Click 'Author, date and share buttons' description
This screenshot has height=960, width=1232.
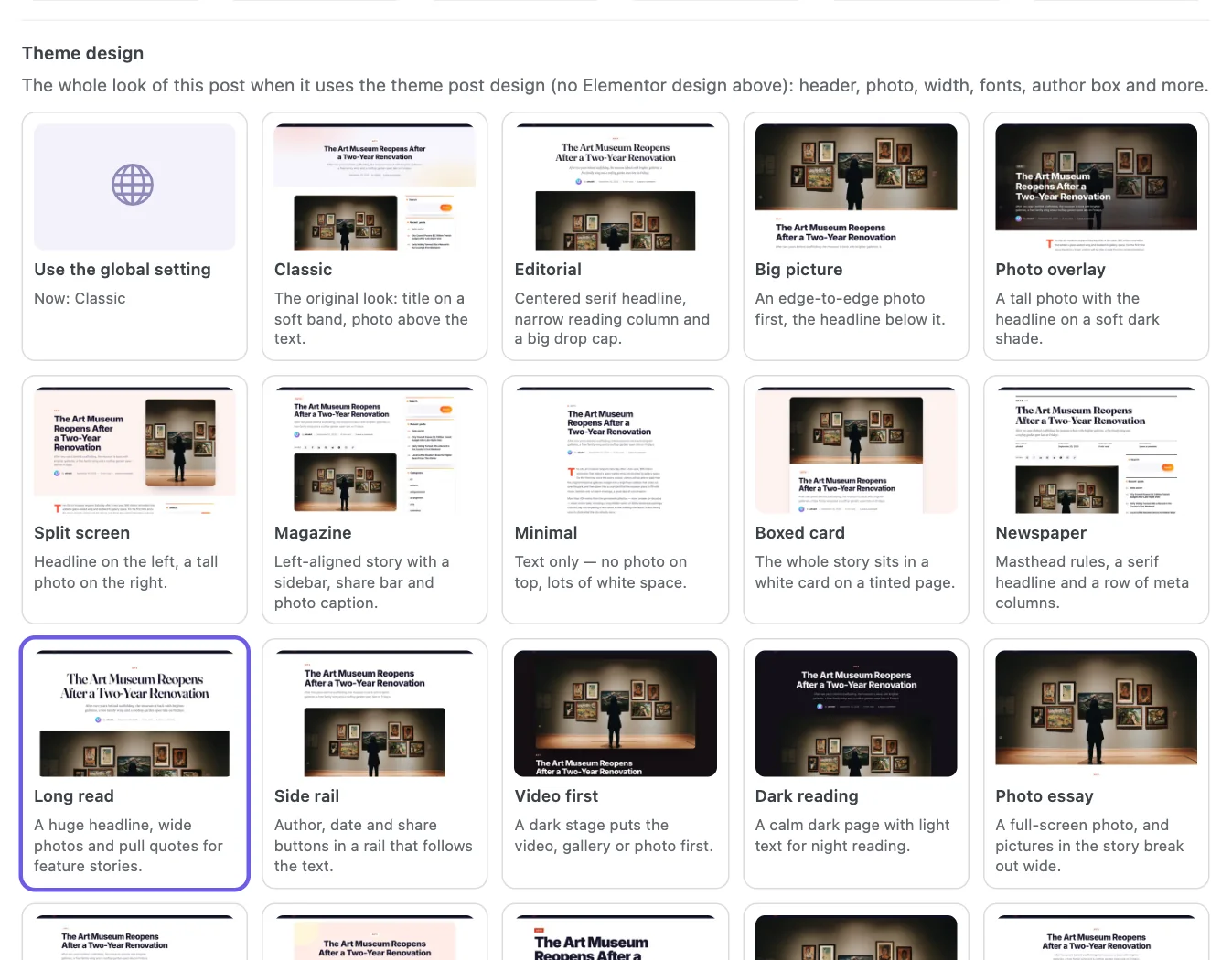click(x=373, y=846)
